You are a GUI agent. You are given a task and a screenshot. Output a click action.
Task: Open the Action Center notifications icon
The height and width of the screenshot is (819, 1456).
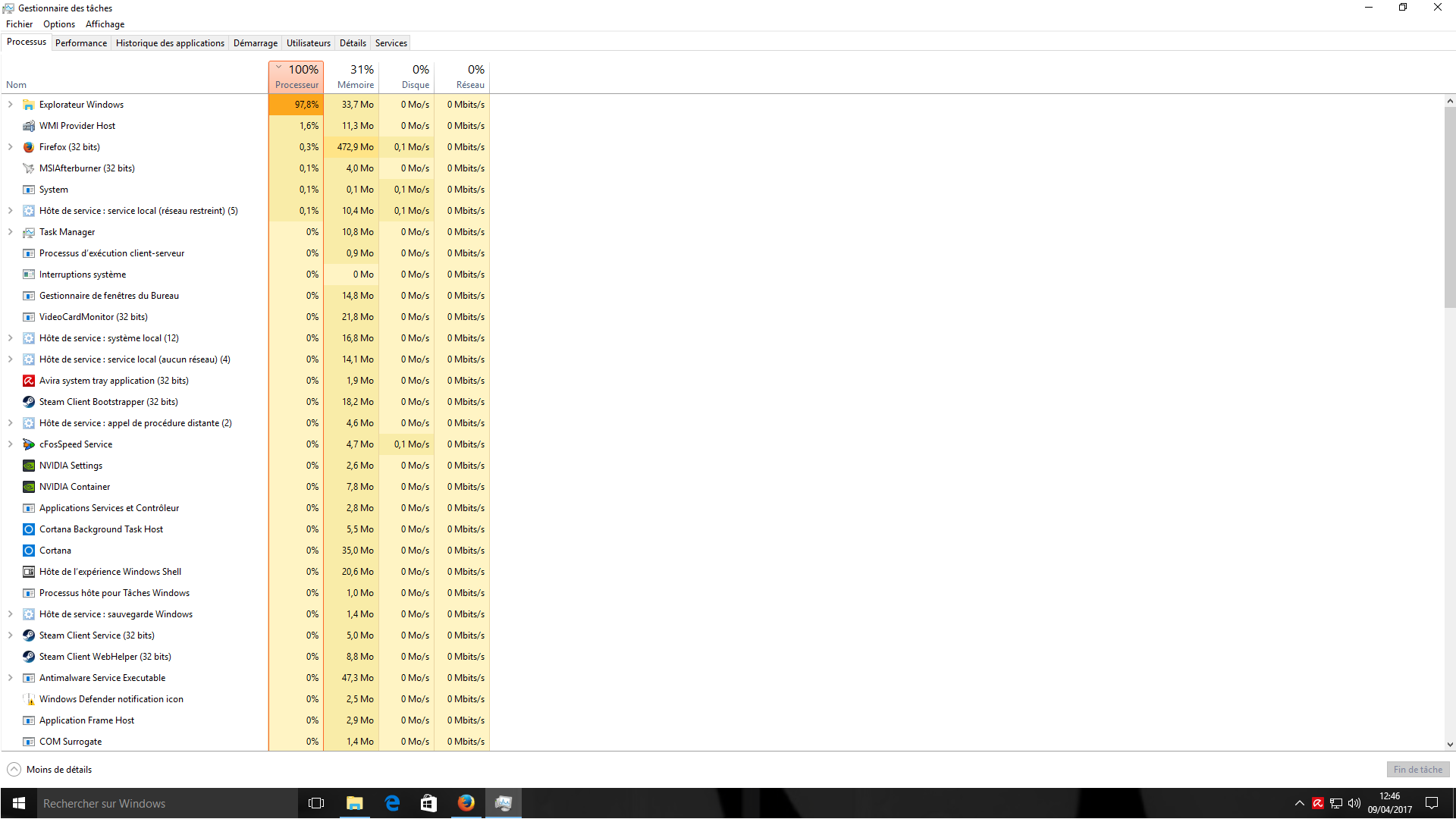click(1432, 803)
